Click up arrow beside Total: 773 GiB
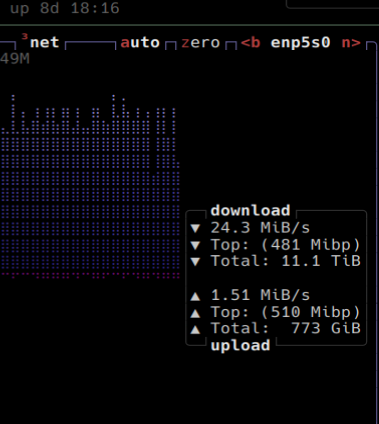This screenshot has width=379, height=424. 195,329
